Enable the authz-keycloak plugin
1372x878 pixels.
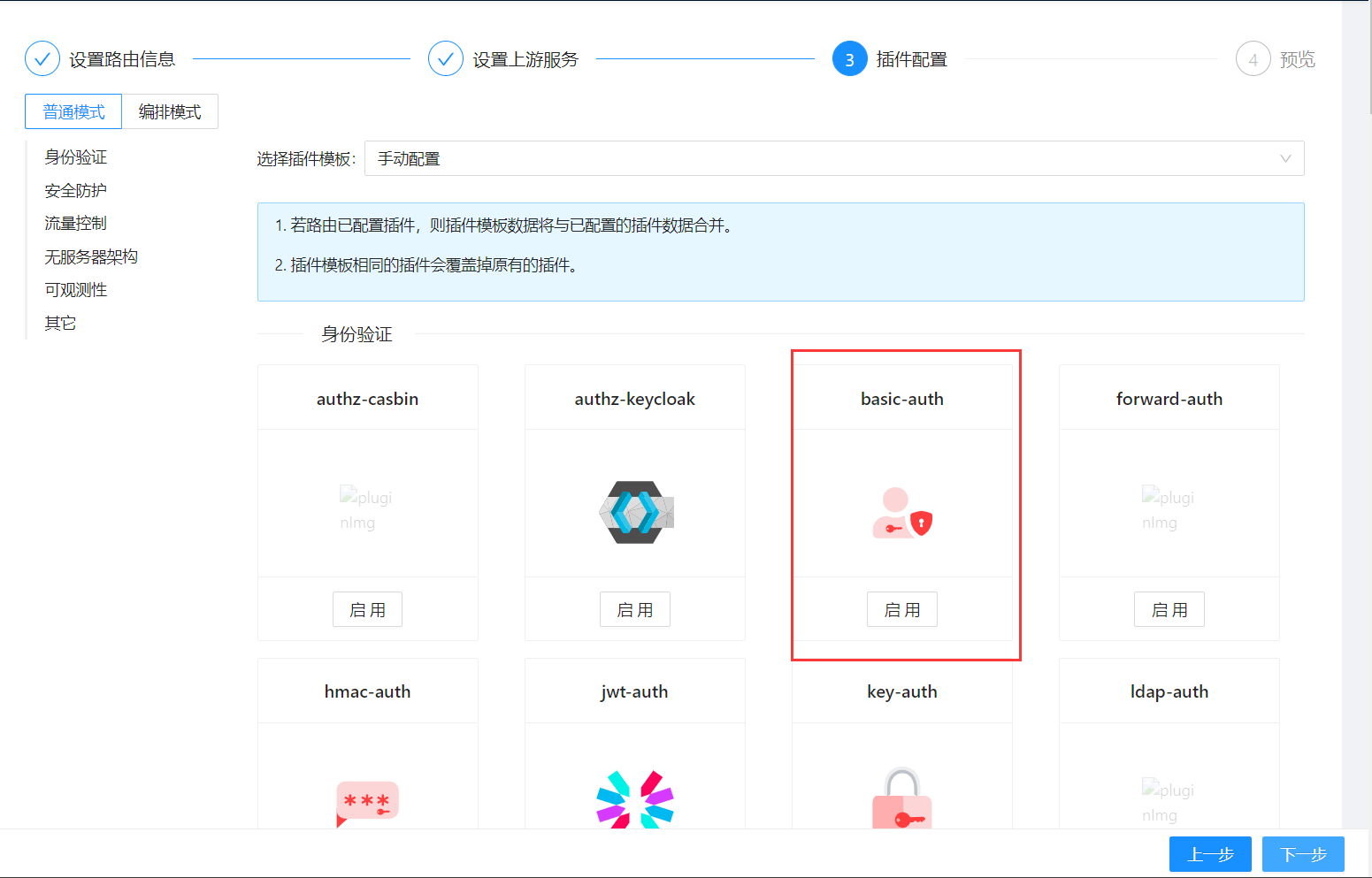[635, 609]
